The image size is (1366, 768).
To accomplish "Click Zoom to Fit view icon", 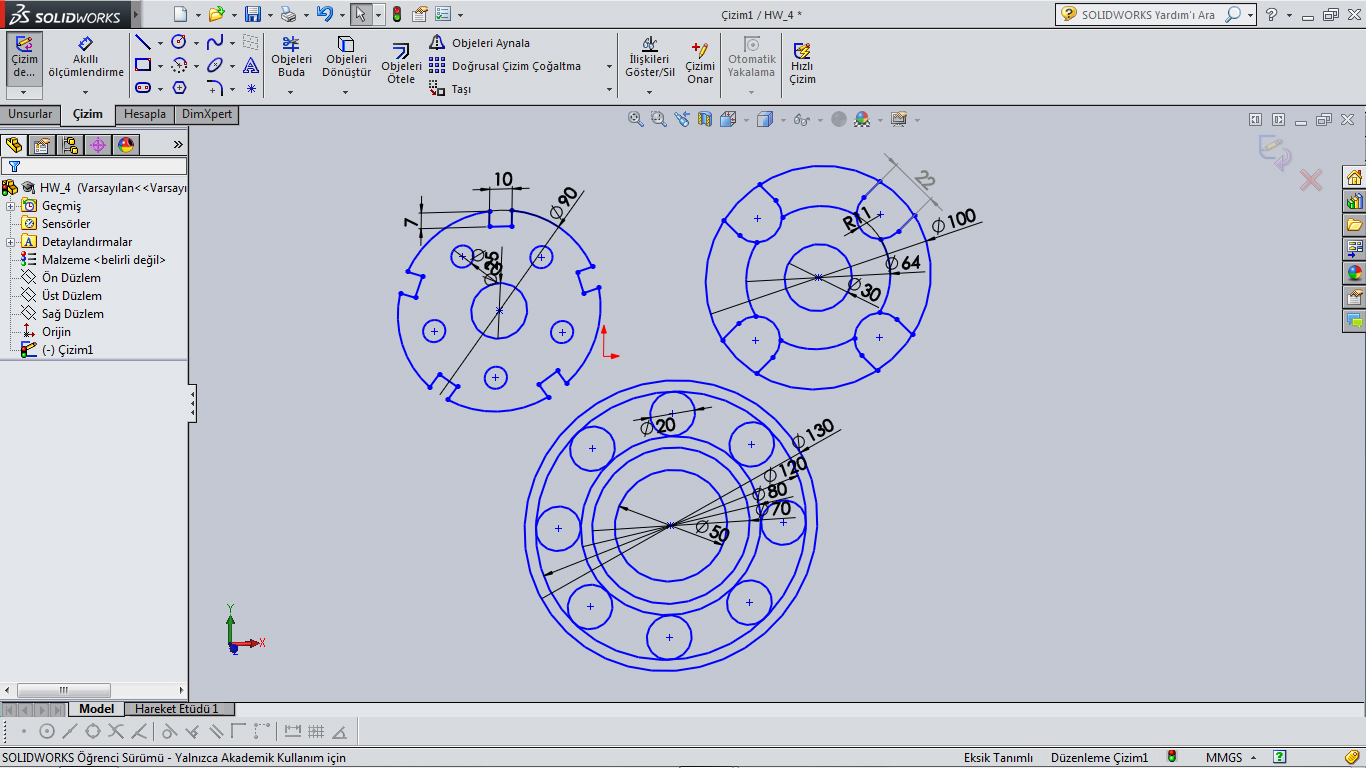I will point(635,119).
